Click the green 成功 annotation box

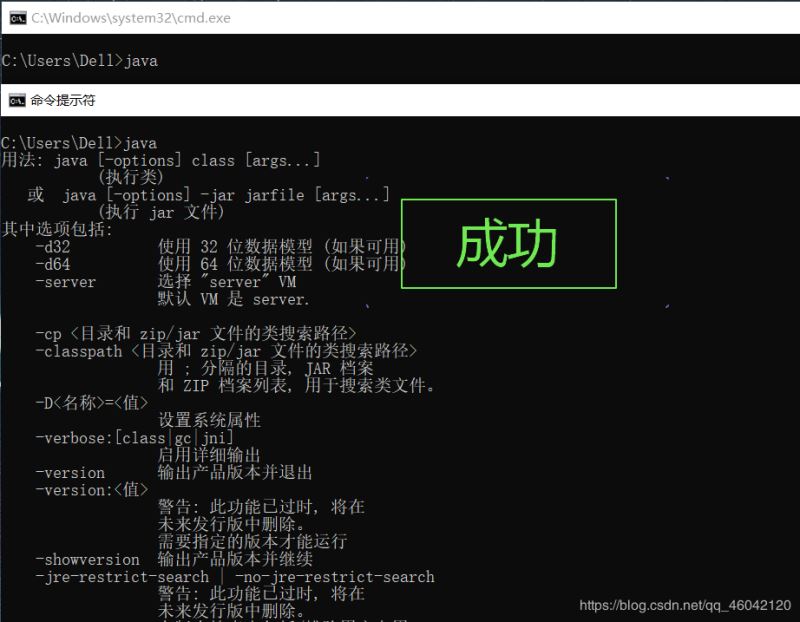point(508,243)
